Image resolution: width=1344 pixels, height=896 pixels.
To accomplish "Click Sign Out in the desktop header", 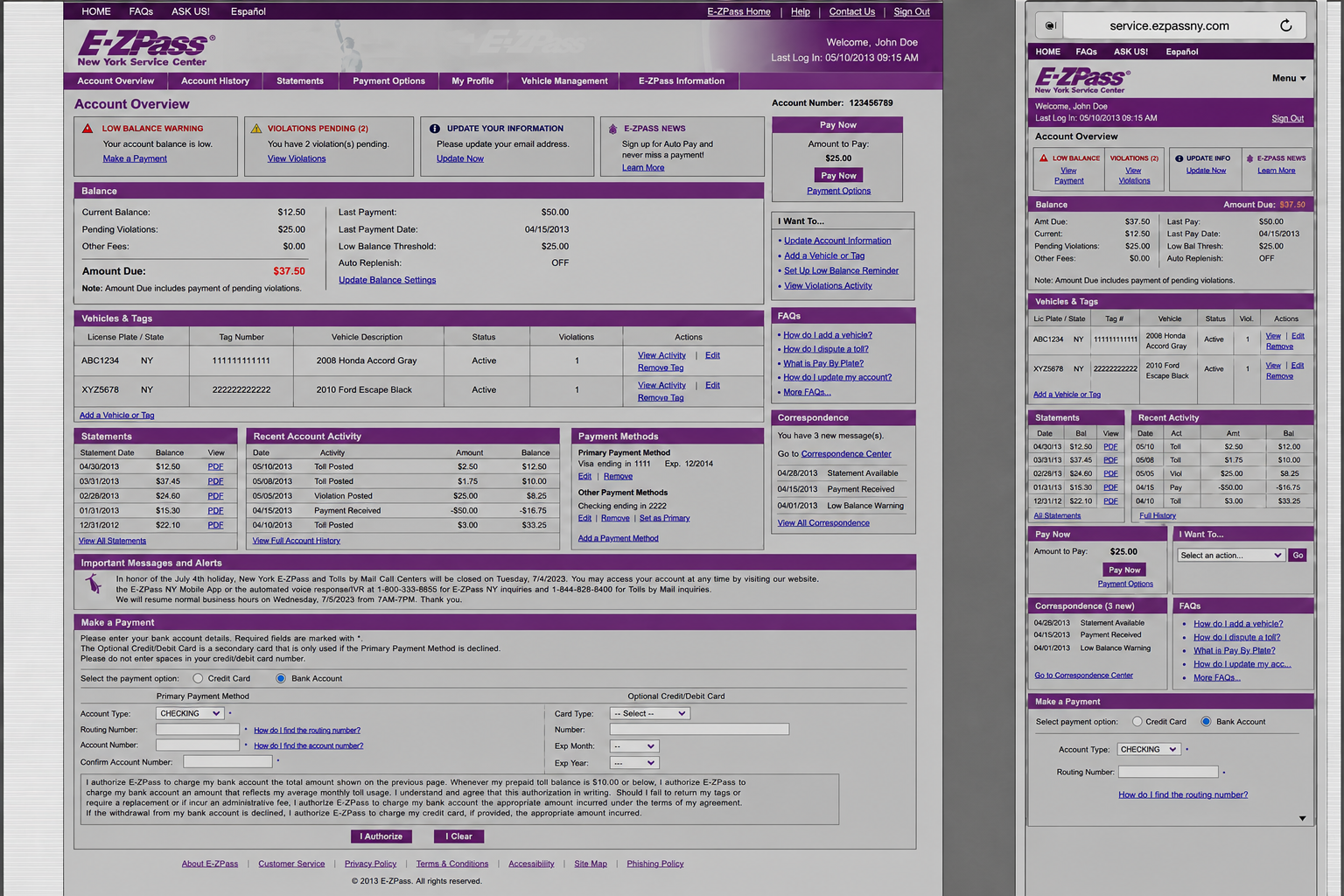I will coord(912,11).
